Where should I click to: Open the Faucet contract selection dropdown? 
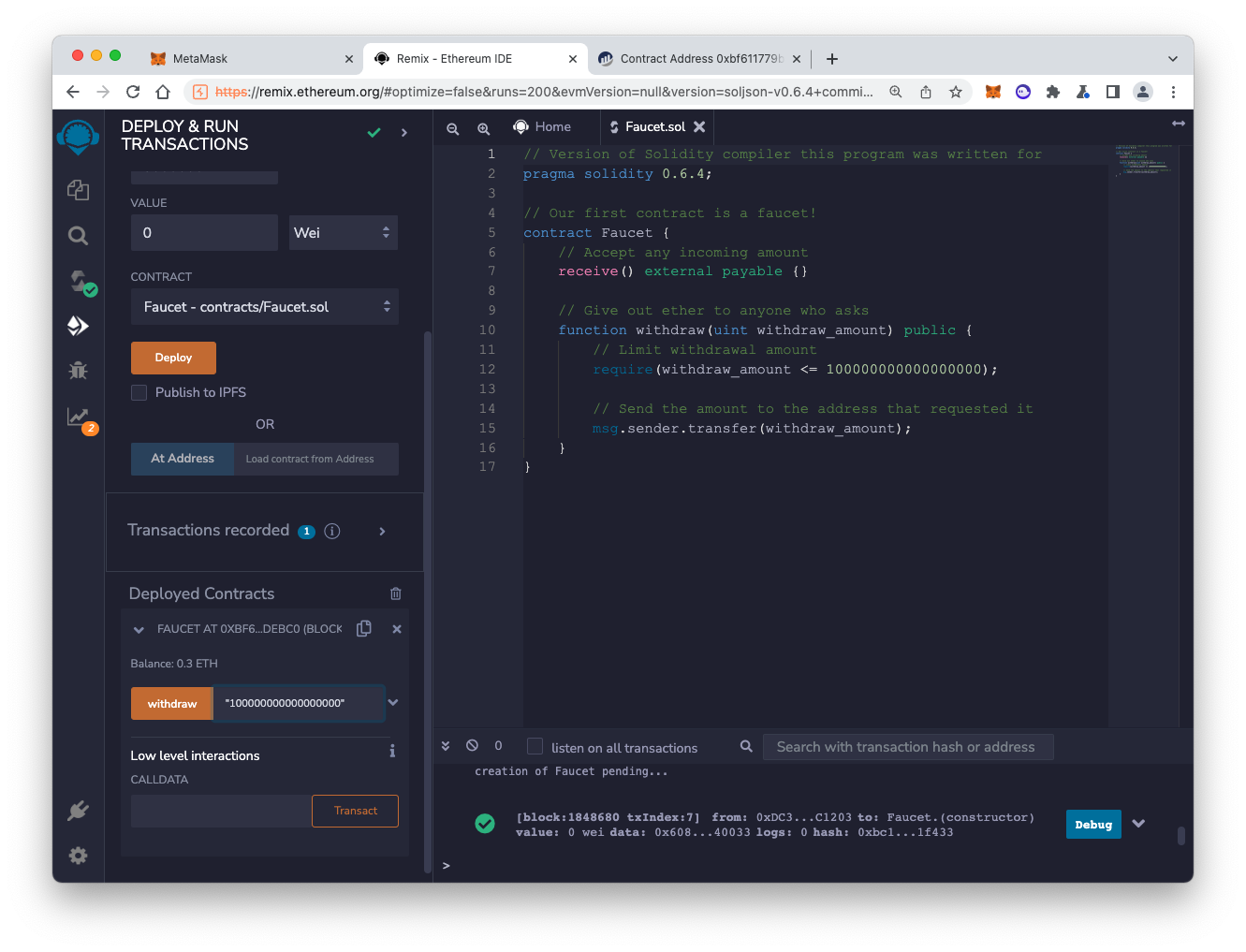(265, 307)
